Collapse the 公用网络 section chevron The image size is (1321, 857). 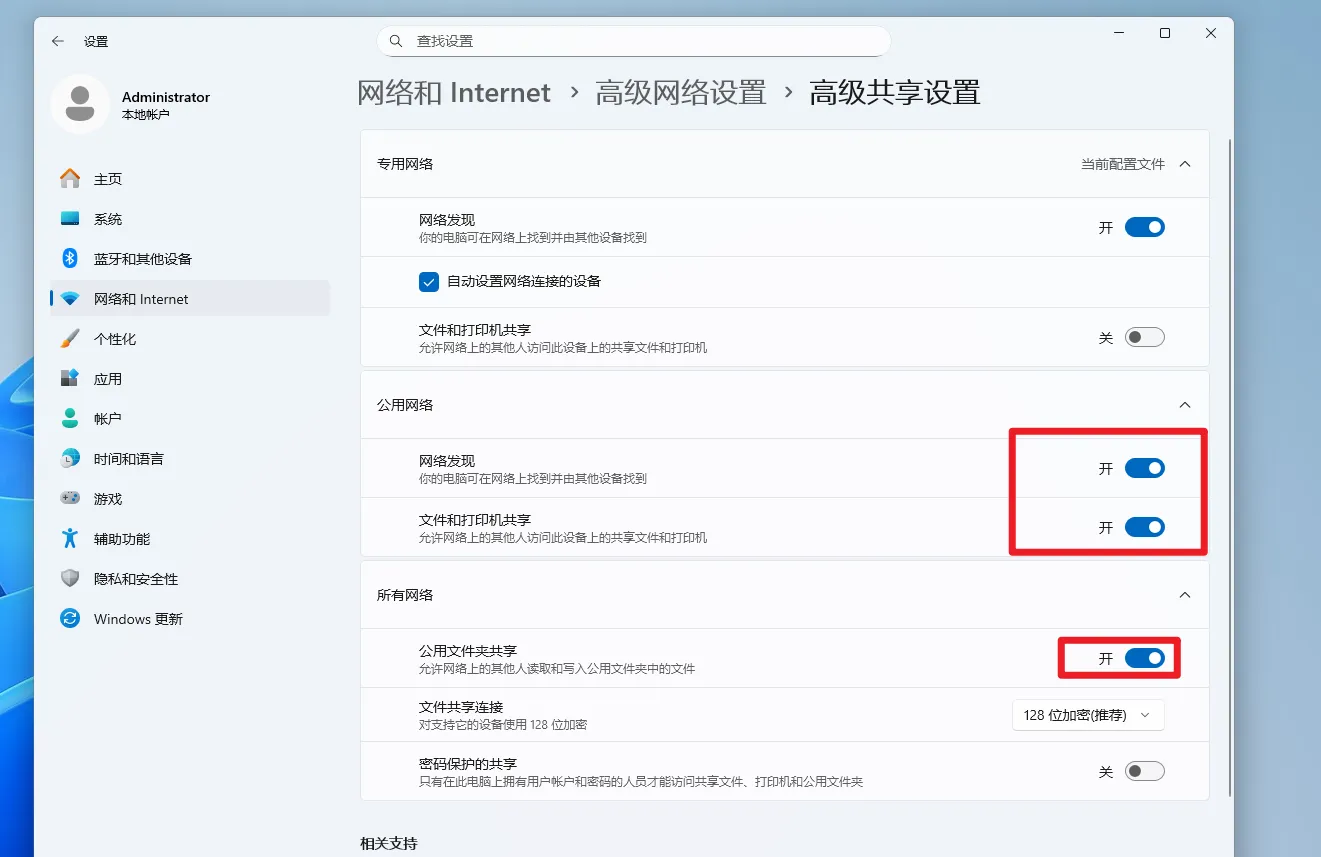[x=1185, y=405]
